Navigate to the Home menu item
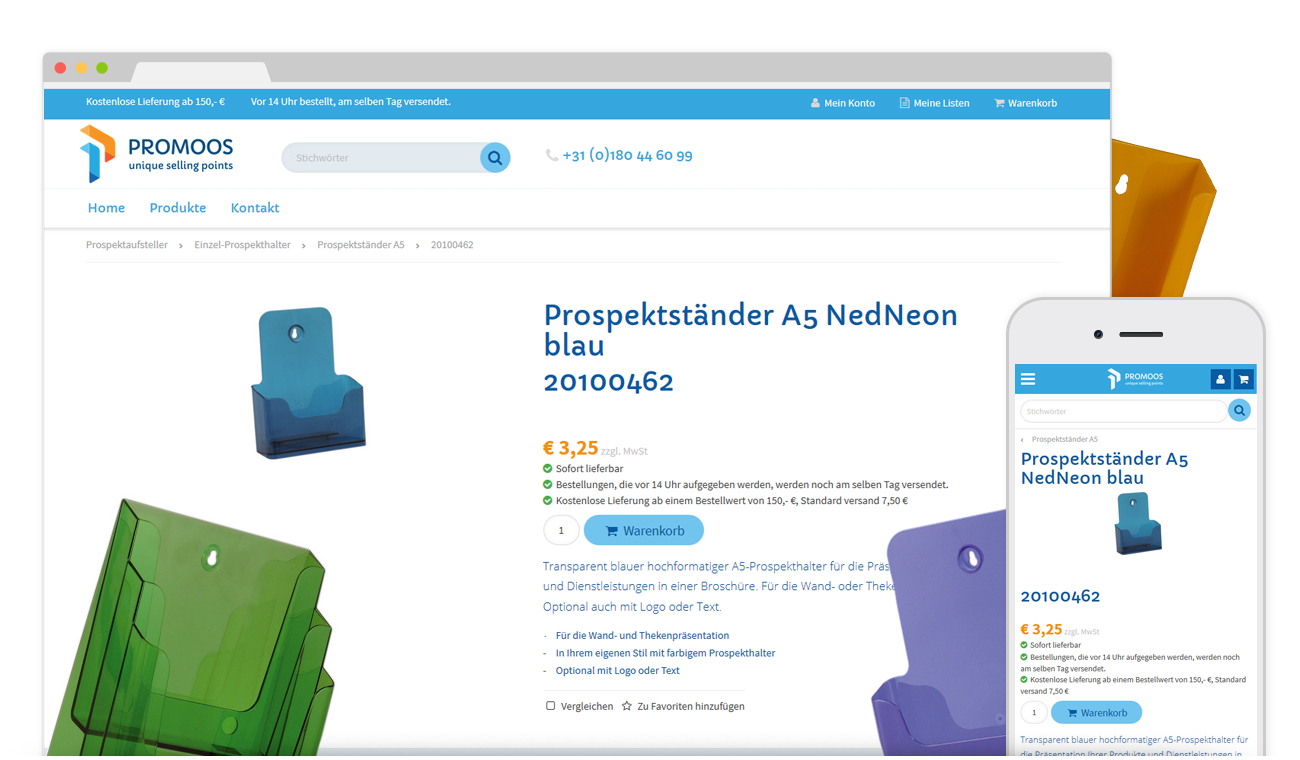The width and height of the screenshot is (1300, 760). [x=106, y=208]
